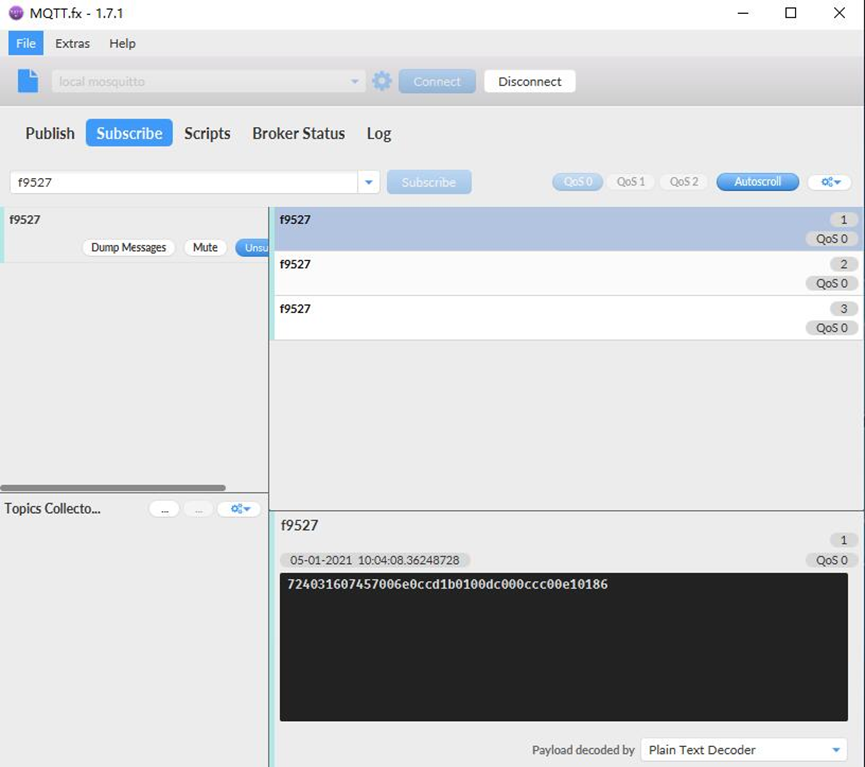The image size is (865, 767).
Task: Open the File menu
Action: coord(26,43)
